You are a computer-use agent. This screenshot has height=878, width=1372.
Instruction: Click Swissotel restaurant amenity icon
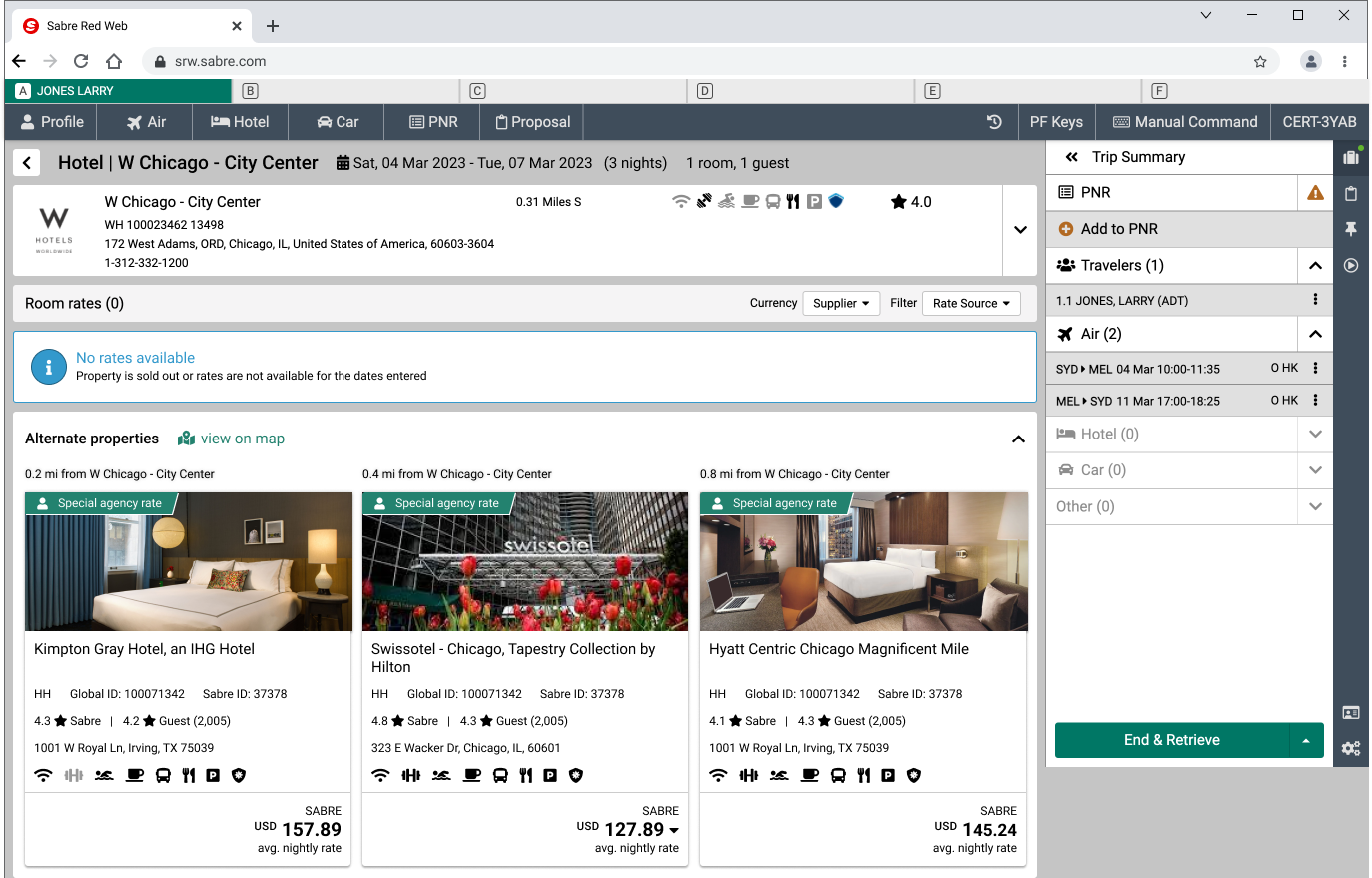point(526,775)
